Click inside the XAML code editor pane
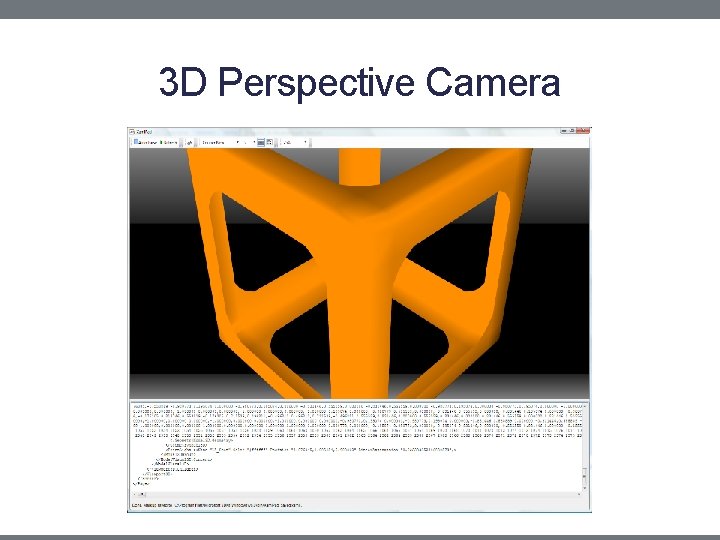This screenshot has height=540, width=720. tap(356, 446)
